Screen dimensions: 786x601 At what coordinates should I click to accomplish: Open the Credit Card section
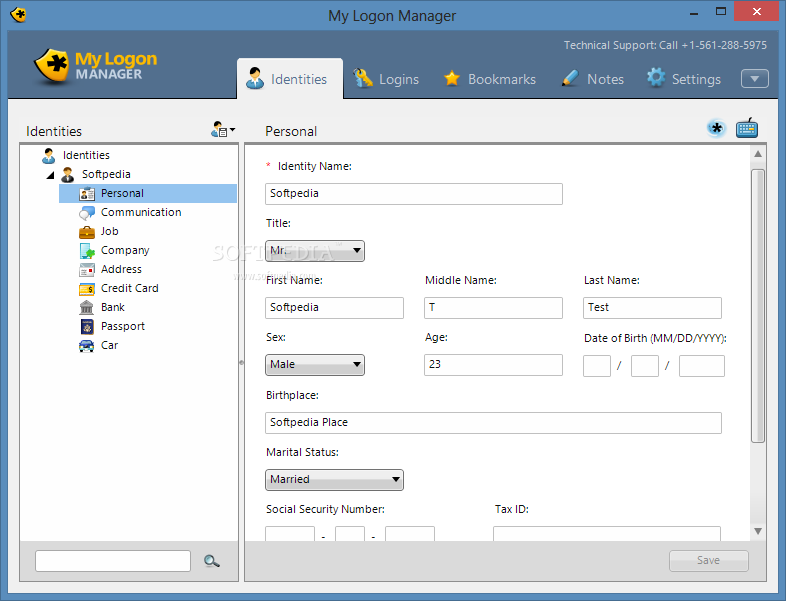(129, 289)
